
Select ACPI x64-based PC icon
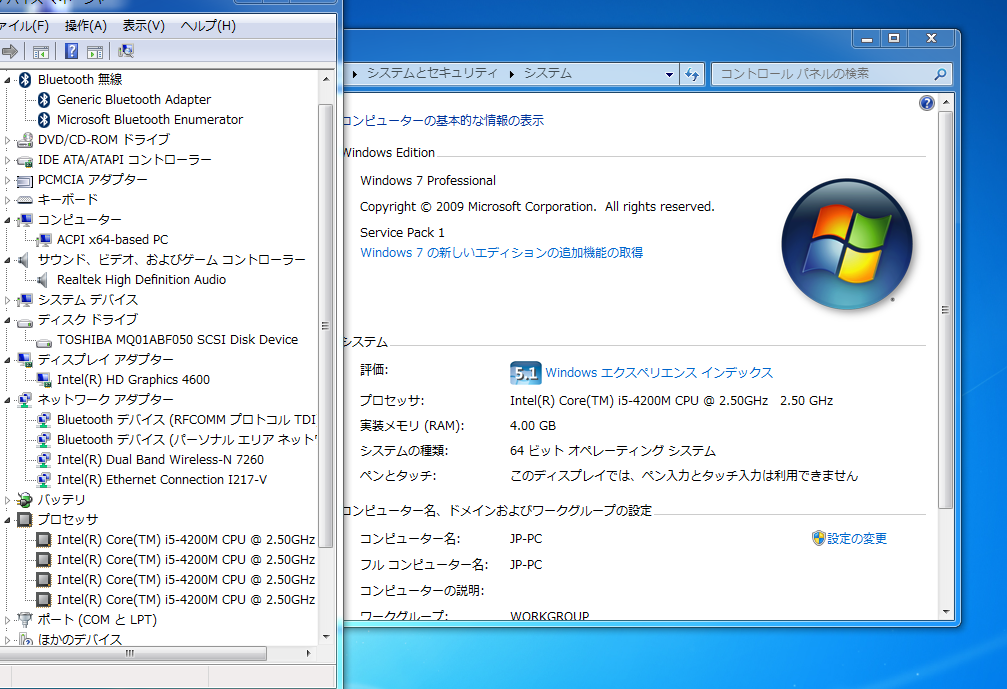pos(44,240)
